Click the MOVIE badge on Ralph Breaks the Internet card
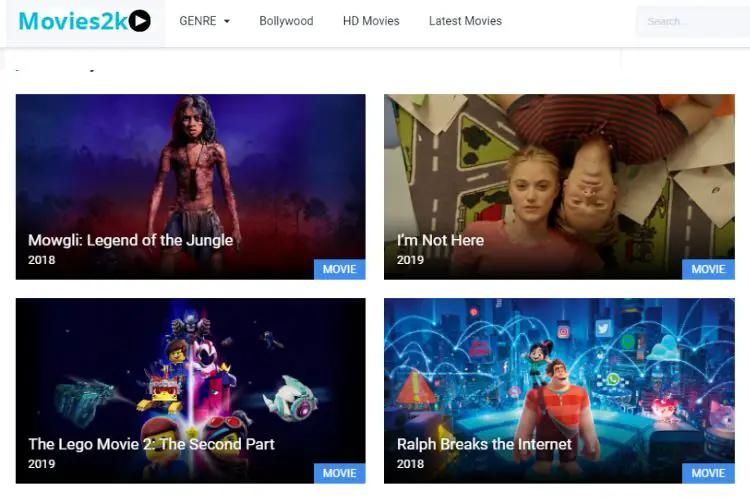 708,473
